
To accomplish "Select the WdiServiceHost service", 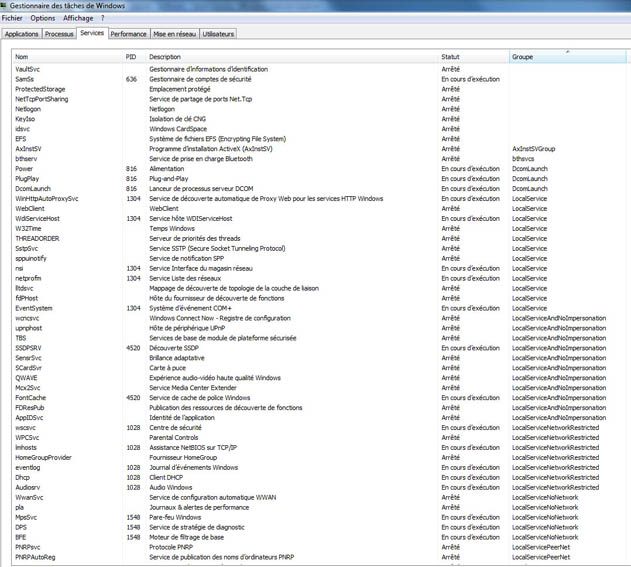I will point(37,219).
